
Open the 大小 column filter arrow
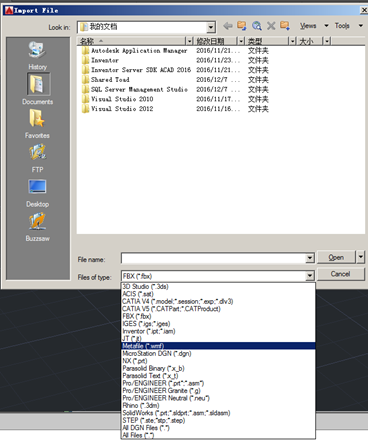point(327,41)
